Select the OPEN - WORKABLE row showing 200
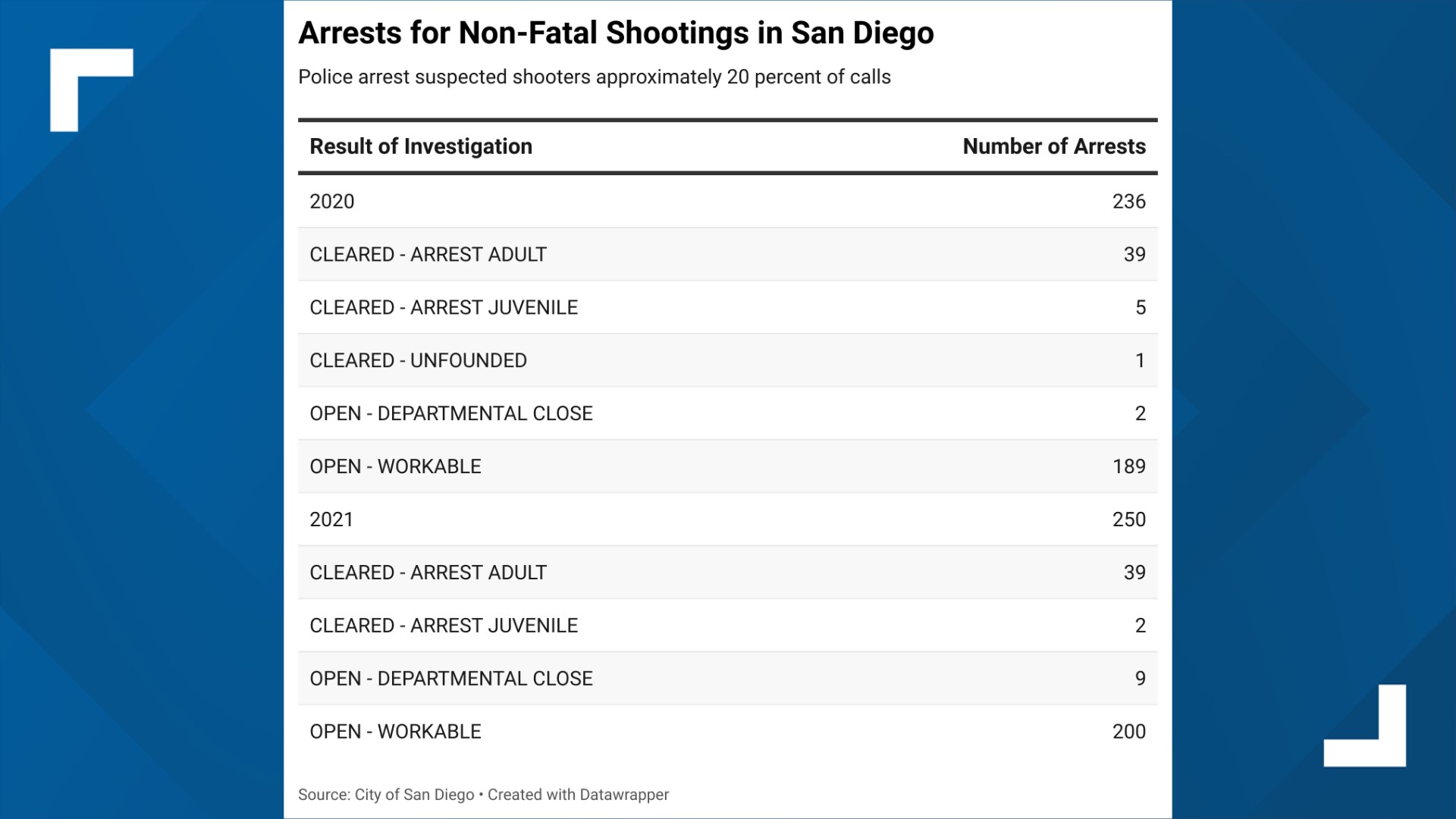This screenshot has width=1456, height=819. tap(728, 732)
